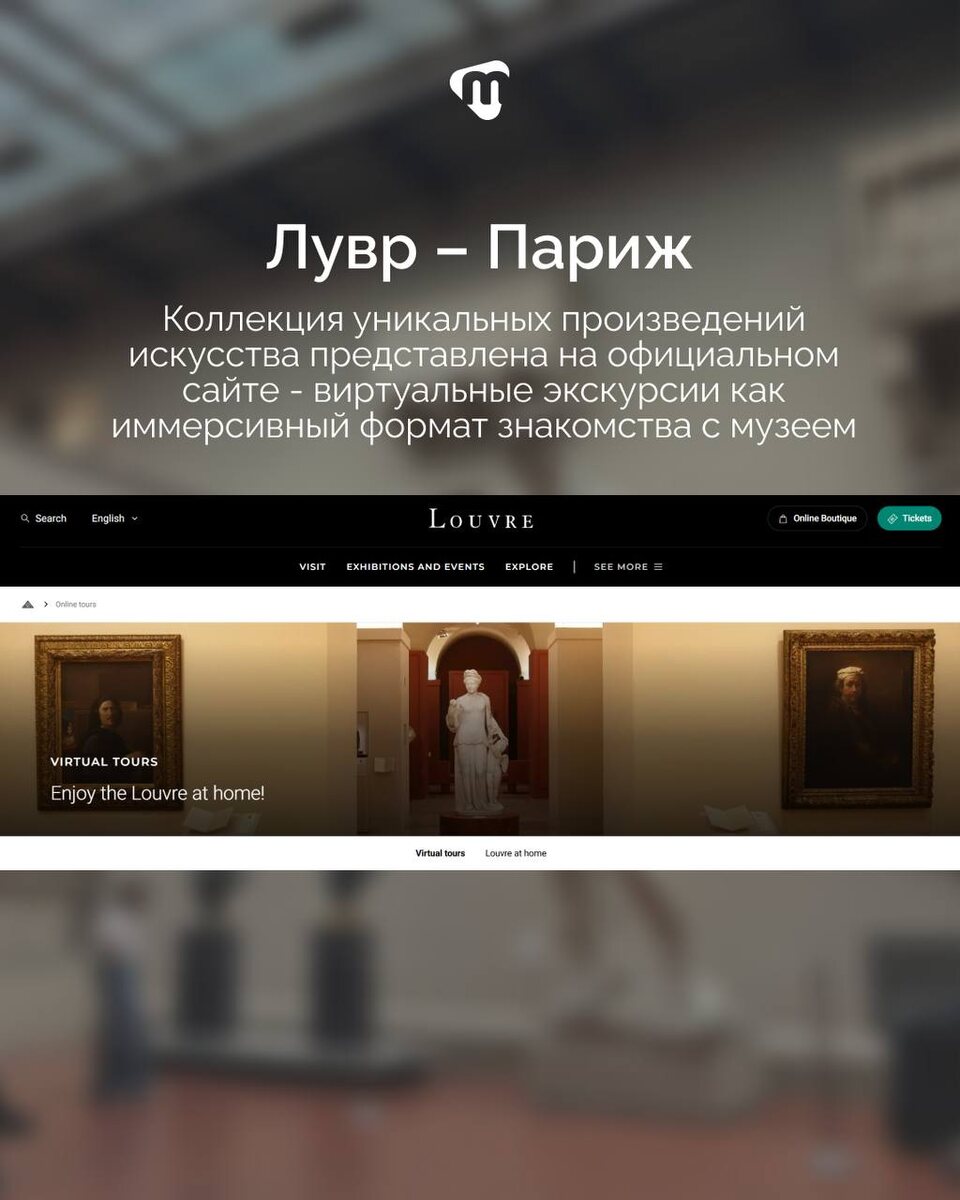The width and height of the screenshot is (960, 1200).
Task: Switch to Louvre at home tab
Action: 516,853
